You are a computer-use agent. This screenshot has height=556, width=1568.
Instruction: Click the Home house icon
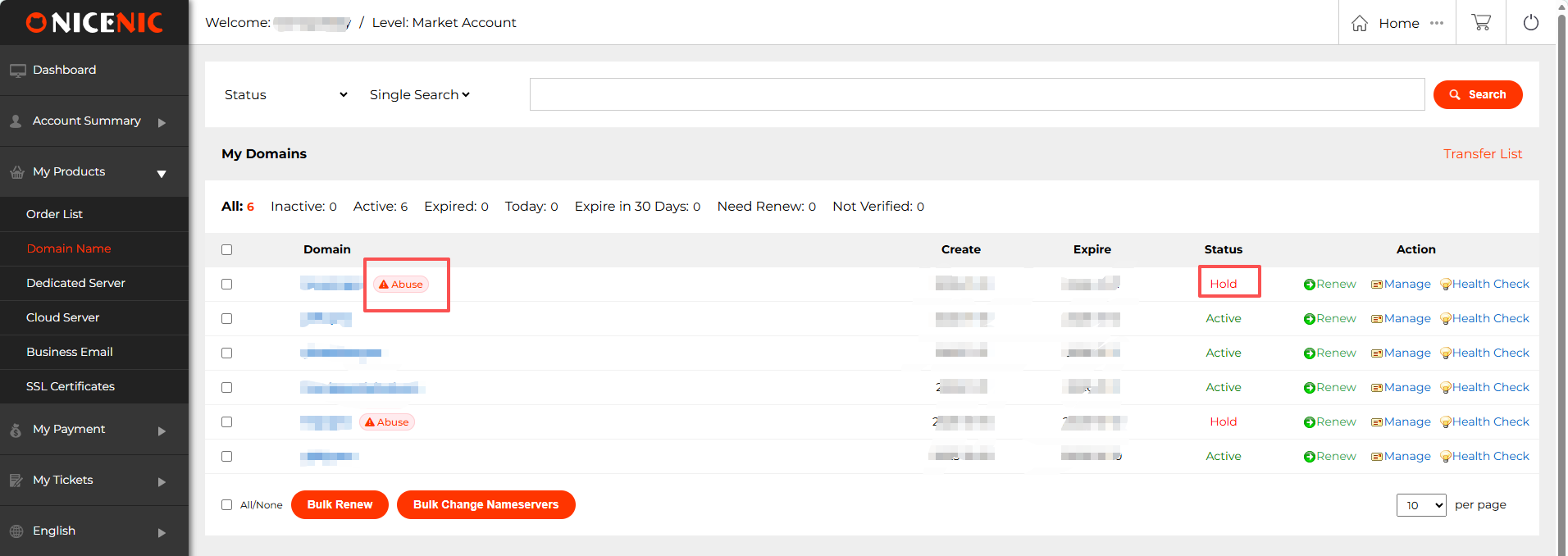[x=1360, y=23]
